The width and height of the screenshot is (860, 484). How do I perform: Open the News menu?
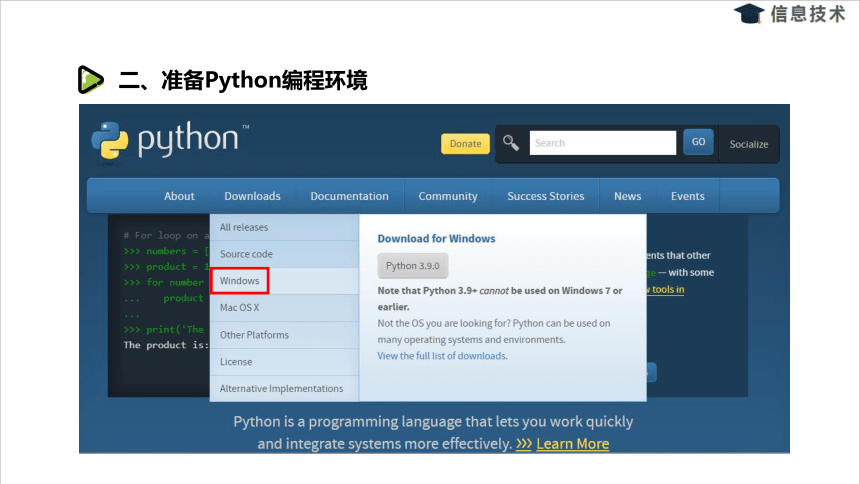click(x=627, y=196)
